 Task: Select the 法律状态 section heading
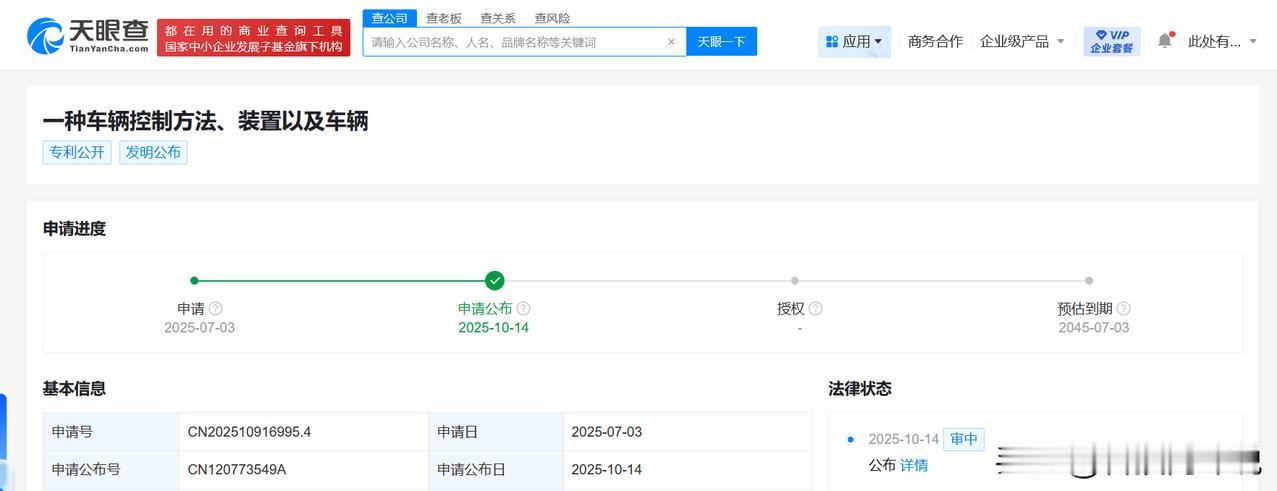[860, 388]
